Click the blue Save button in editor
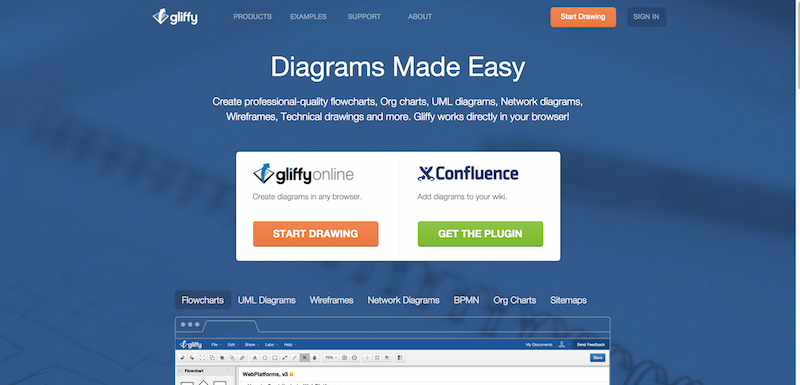800x385 pixels. [x=597, y=357]
